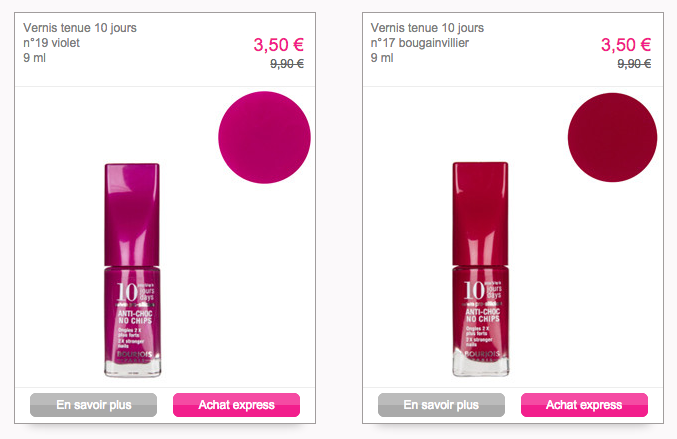Click the Bourjois logo on the red bottle
Viewport: 677px width, 439px height.
482,355
